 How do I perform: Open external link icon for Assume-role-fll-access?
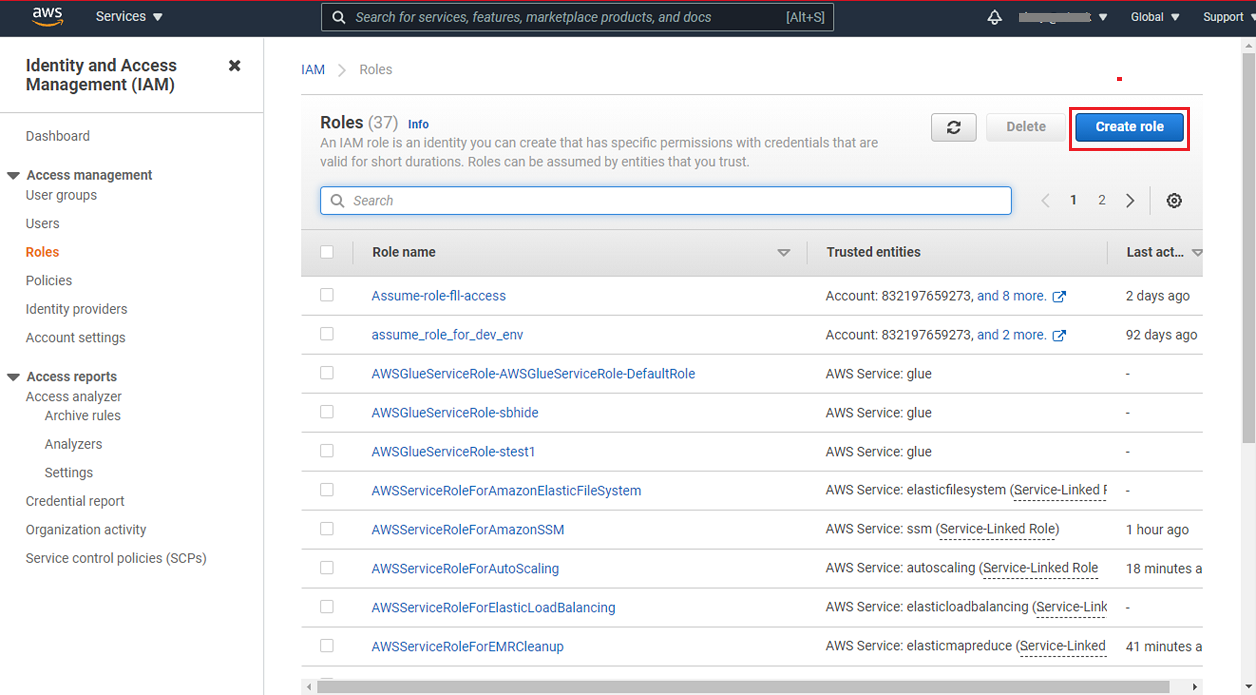1059,296
